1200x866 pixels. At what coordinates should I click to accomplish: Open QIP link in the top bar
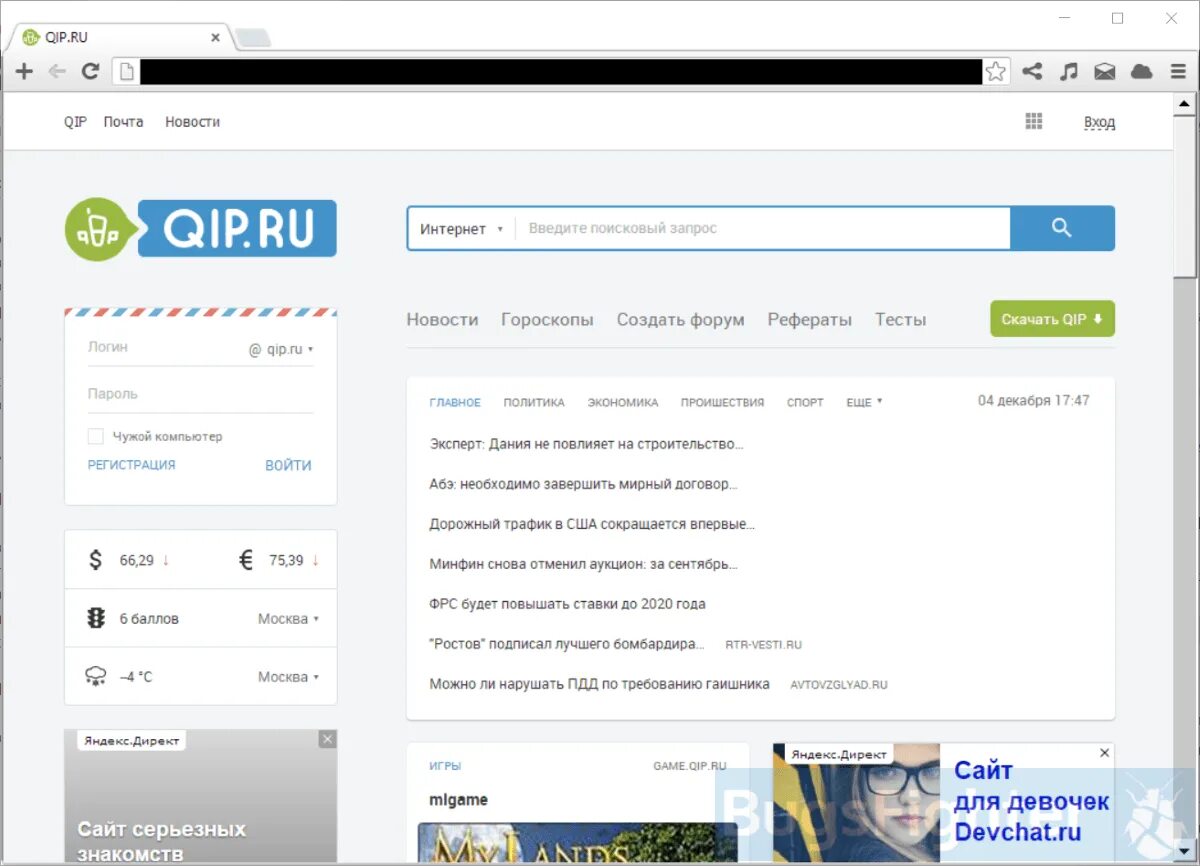[x=75, y=121]
